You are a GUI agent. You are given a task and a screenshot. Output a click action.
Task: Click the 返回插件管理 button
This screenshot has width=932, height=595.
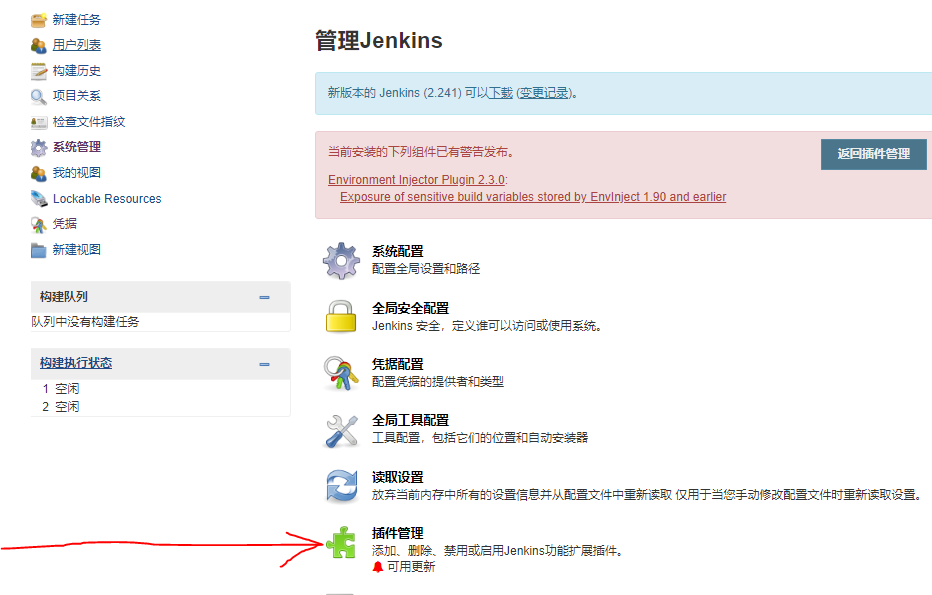point(873,154)
